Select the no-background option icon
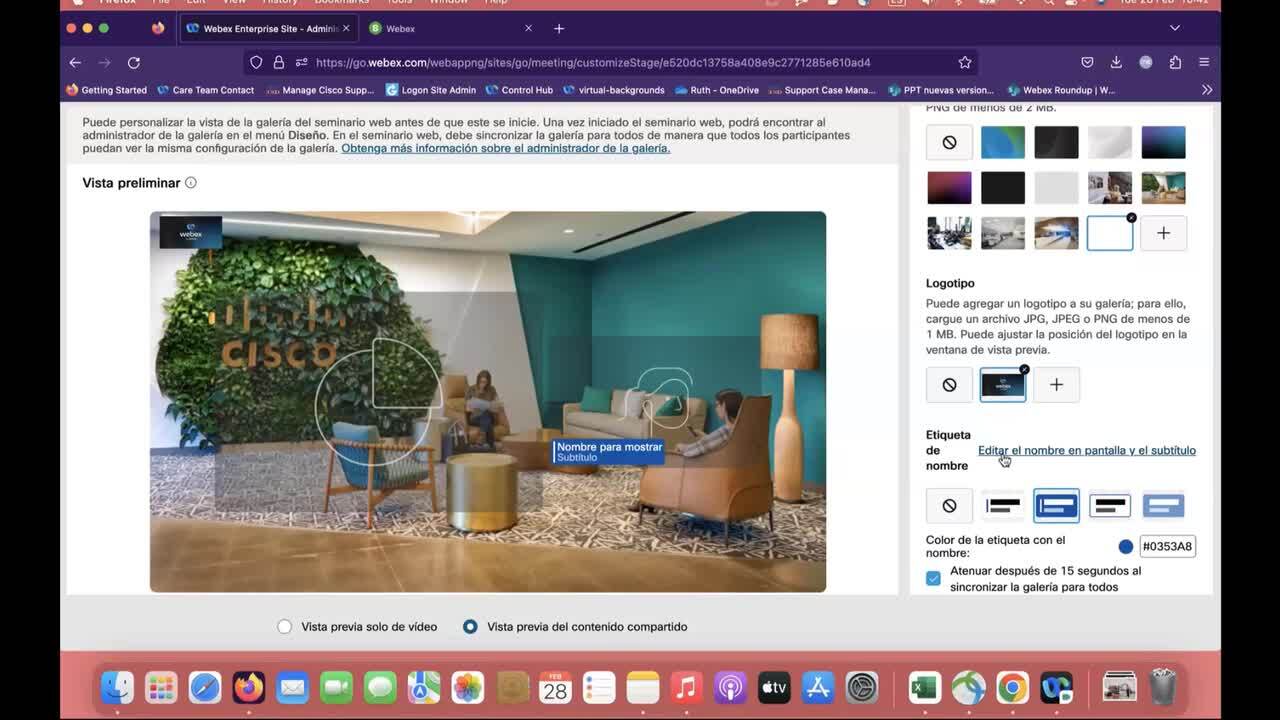The height and width of the screenshot is (720, 1280). point(949,142)
